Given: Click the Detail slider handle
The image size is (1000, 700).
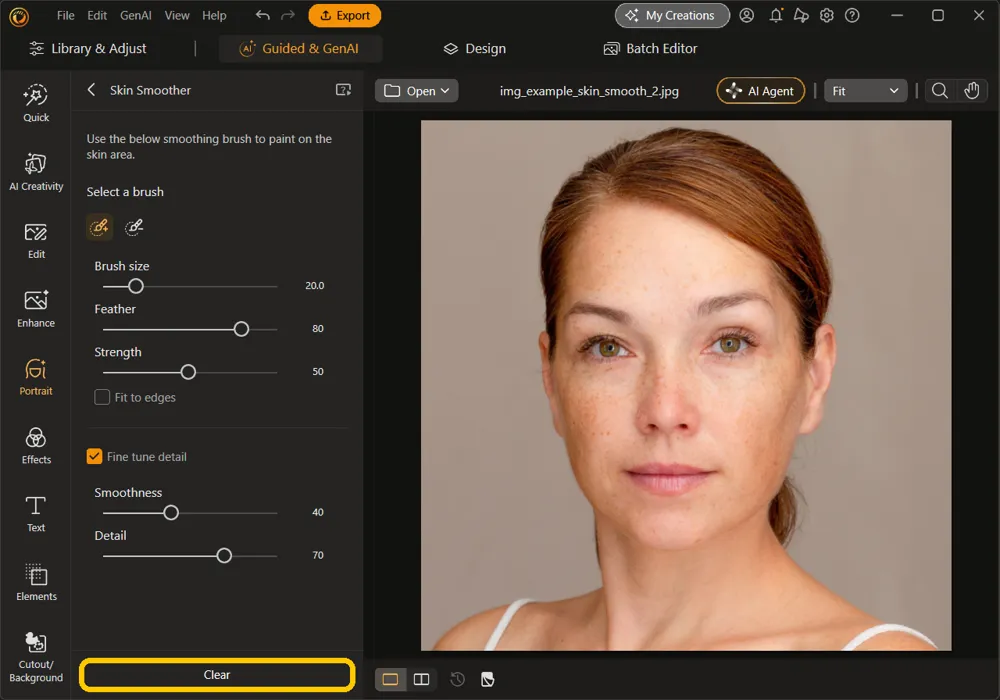Looking at the screenshot, I should tap(224, 556).
